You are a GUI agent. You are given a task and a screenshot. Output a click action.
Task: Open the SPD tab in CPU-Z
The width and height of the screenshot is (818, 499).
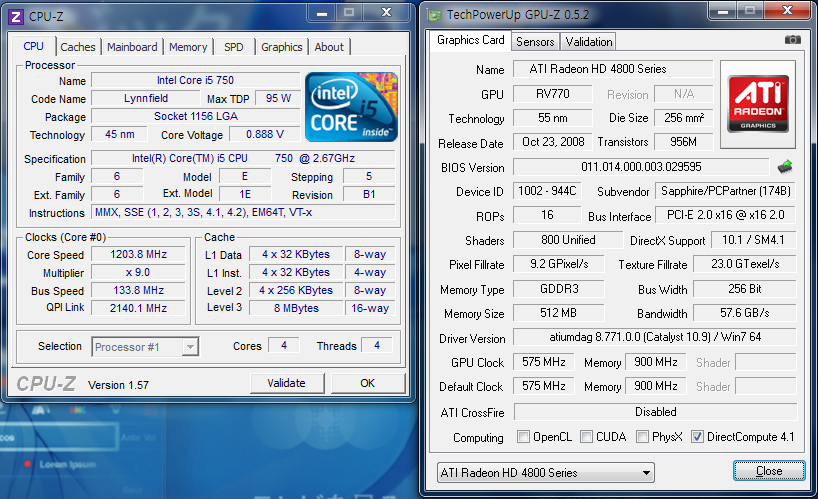point(233,47)
